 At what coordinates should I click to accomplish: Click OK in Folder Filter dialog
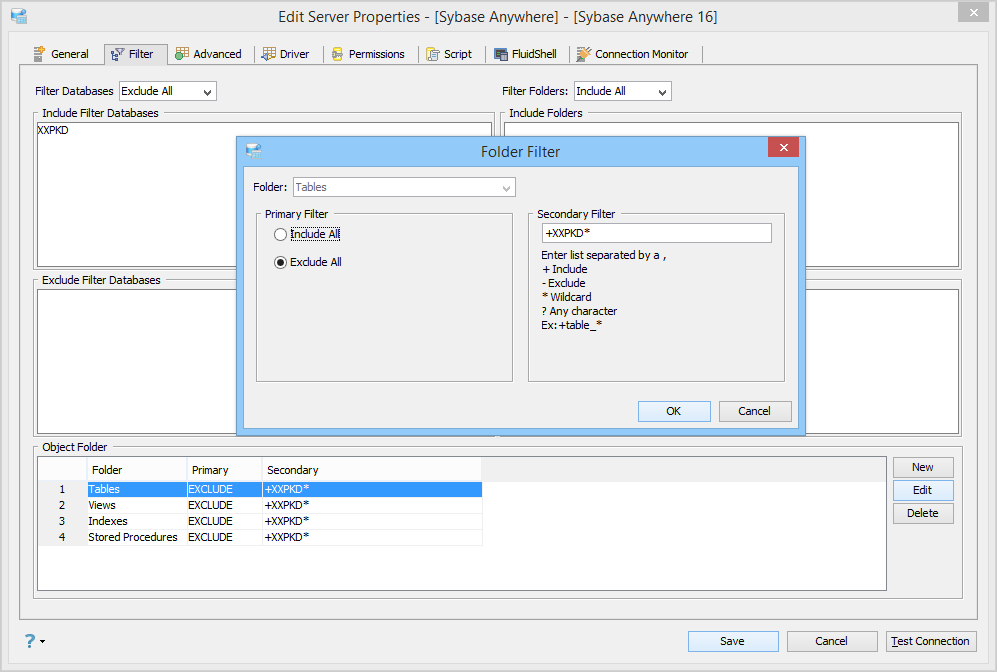coord(674,411)
